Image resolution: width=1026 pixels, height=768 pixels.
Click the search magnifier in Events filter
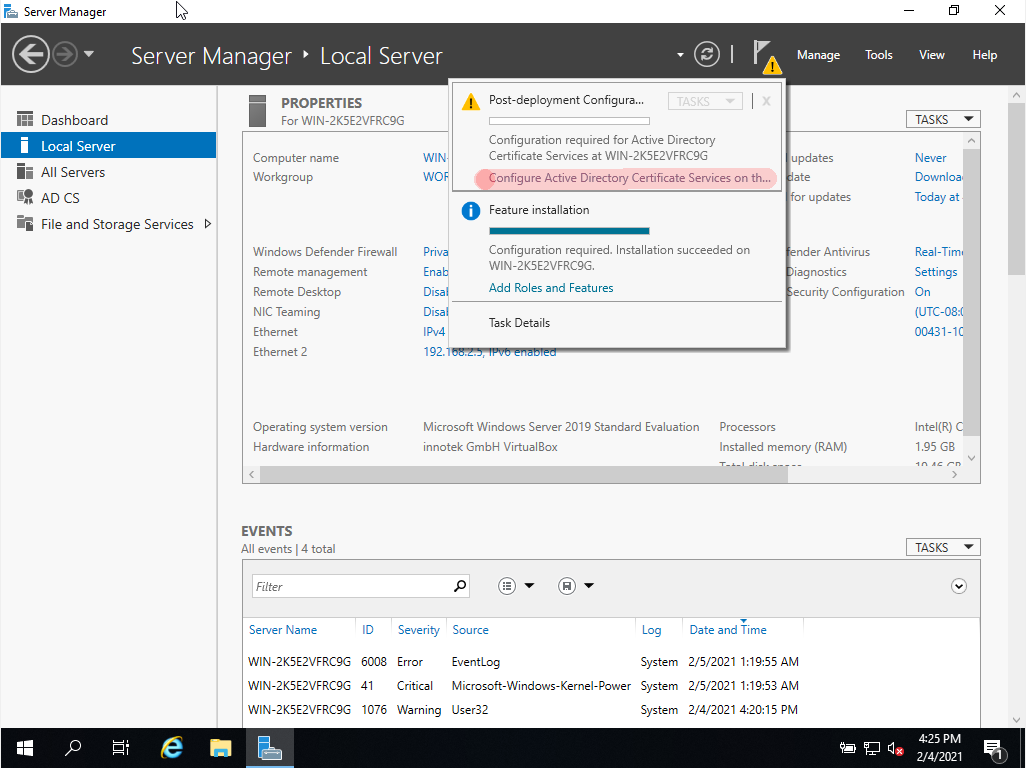click(x=460, y=586)
